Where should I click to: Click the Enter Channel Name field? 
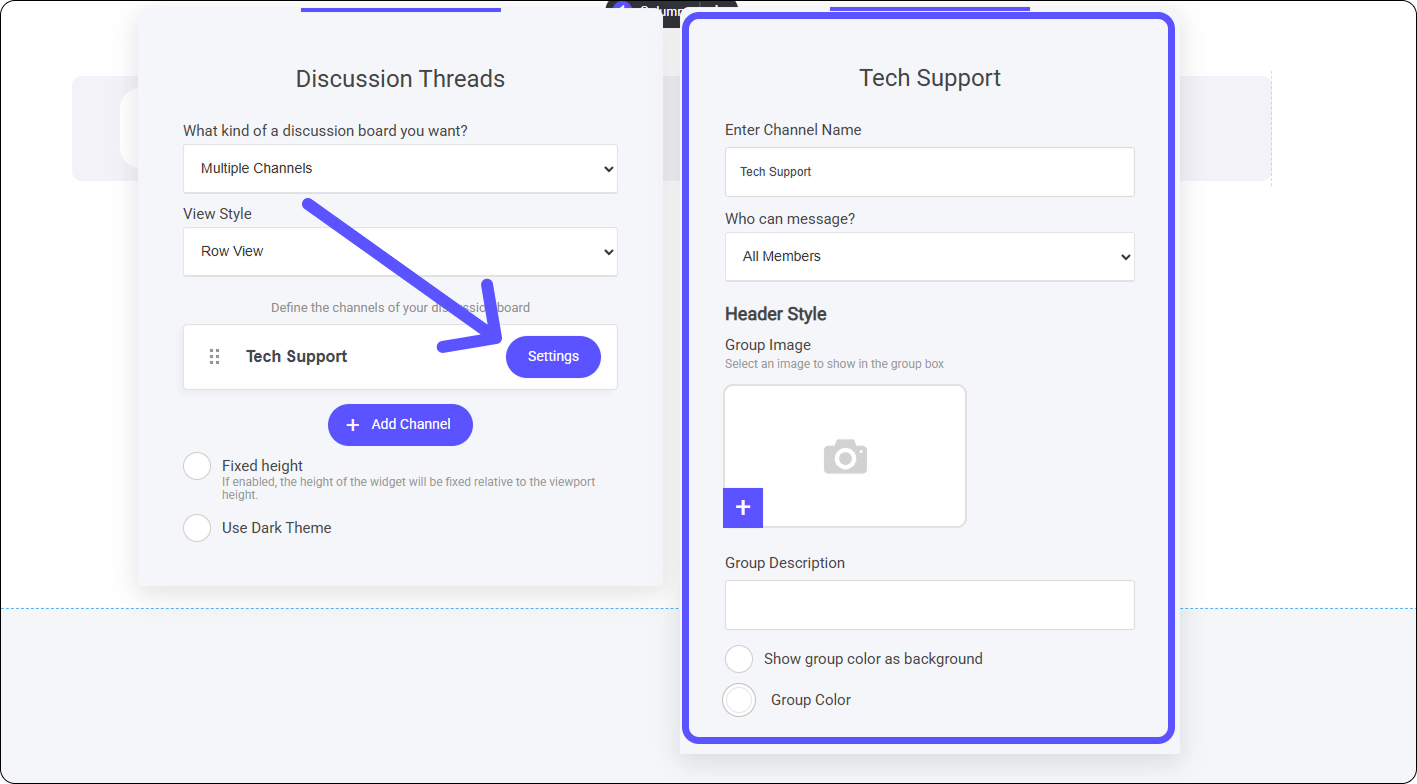[929, 172]
